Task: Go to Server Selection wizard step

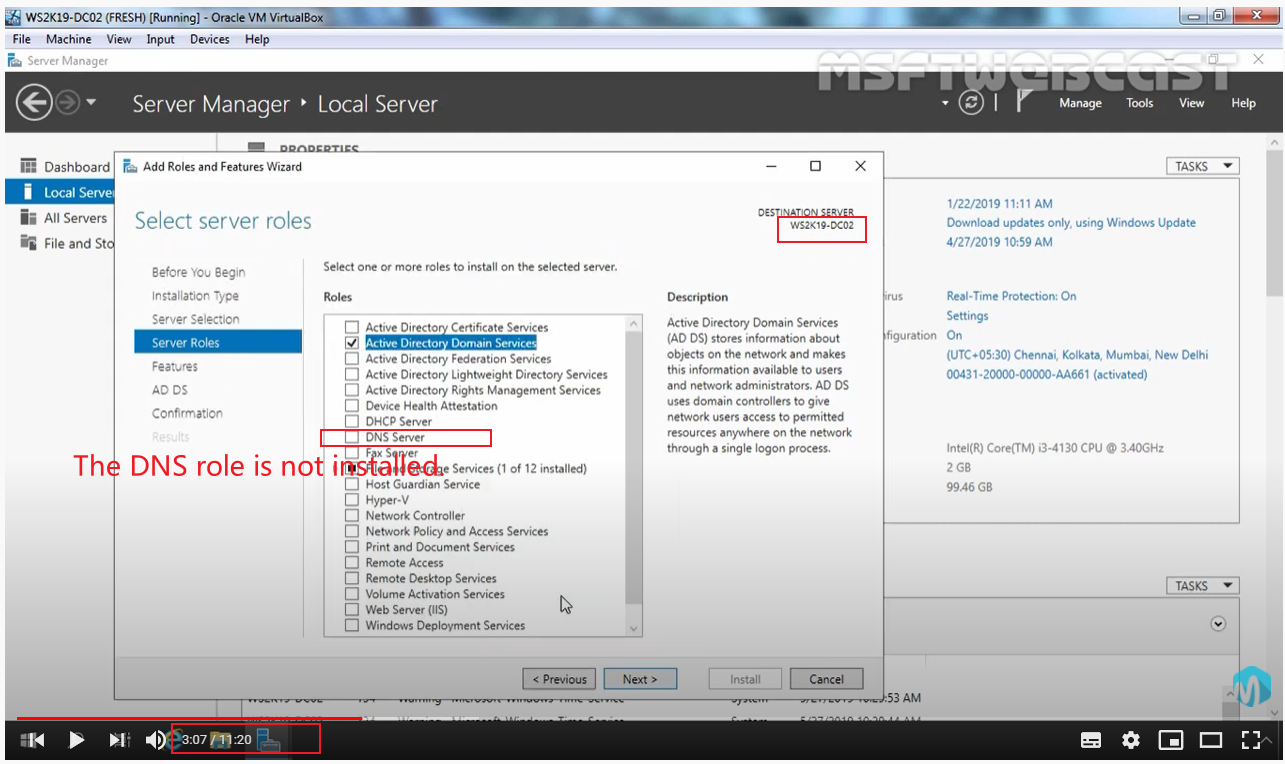Action: tap(195, 319)
